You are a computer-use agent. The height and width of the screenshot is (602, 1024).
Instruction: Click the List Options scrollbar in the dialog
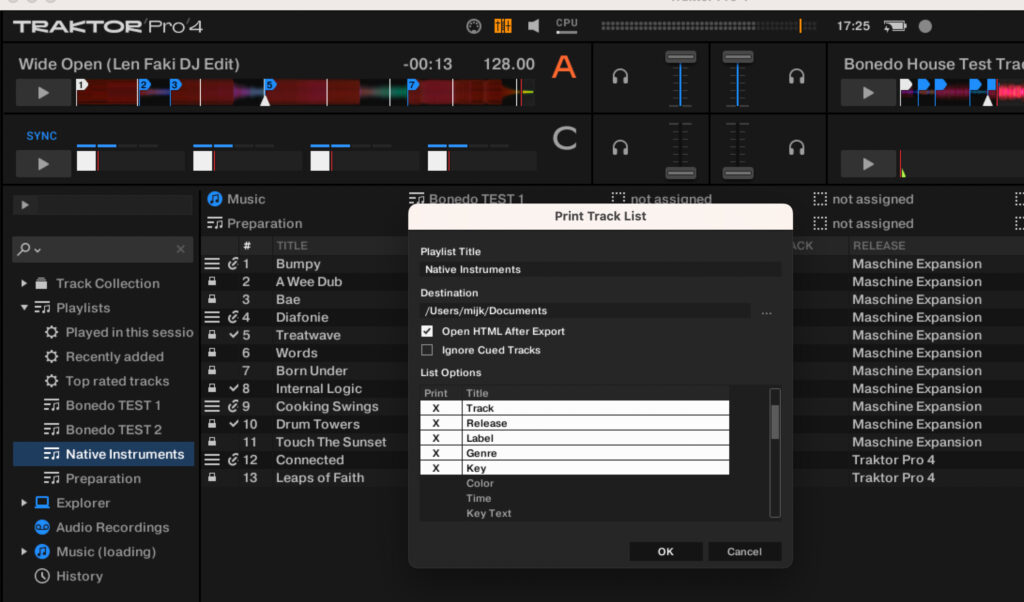pyautogui.click(x=775, y=453)
